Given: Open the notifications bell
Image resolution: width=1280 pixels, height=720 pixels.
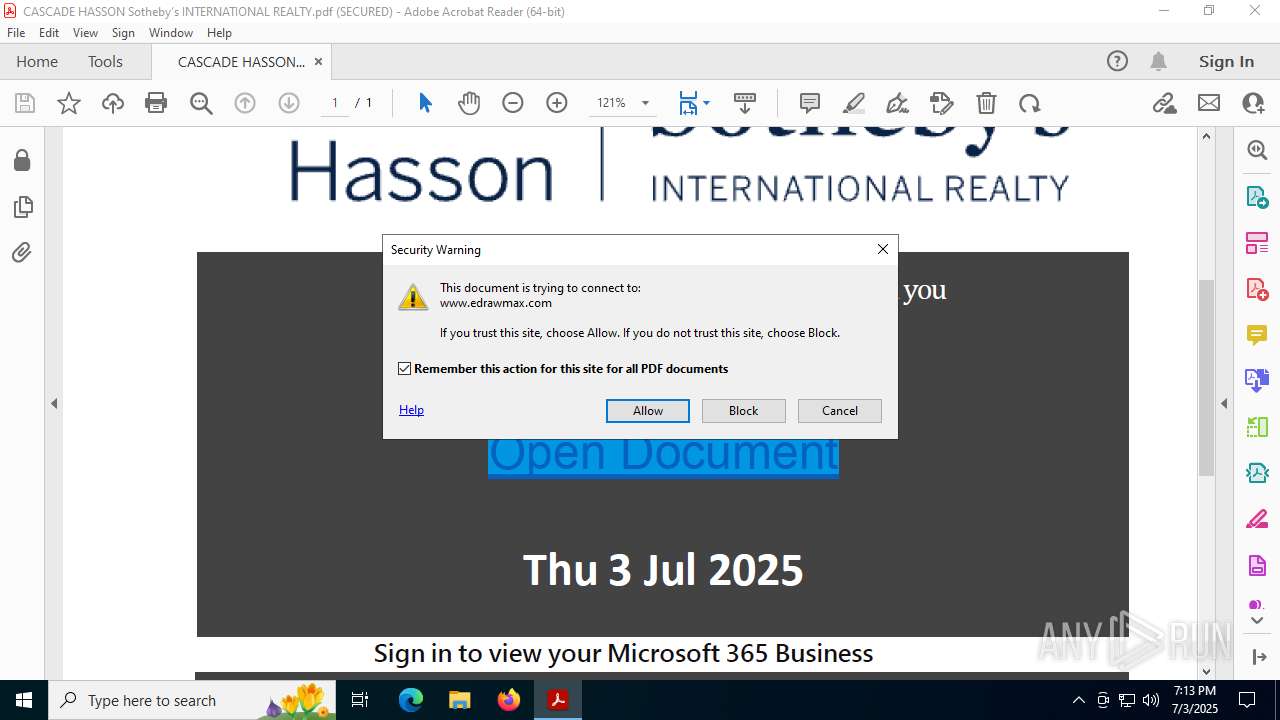Looking at the screenshot, I should pyautogui.click(x=1159, y=61).
